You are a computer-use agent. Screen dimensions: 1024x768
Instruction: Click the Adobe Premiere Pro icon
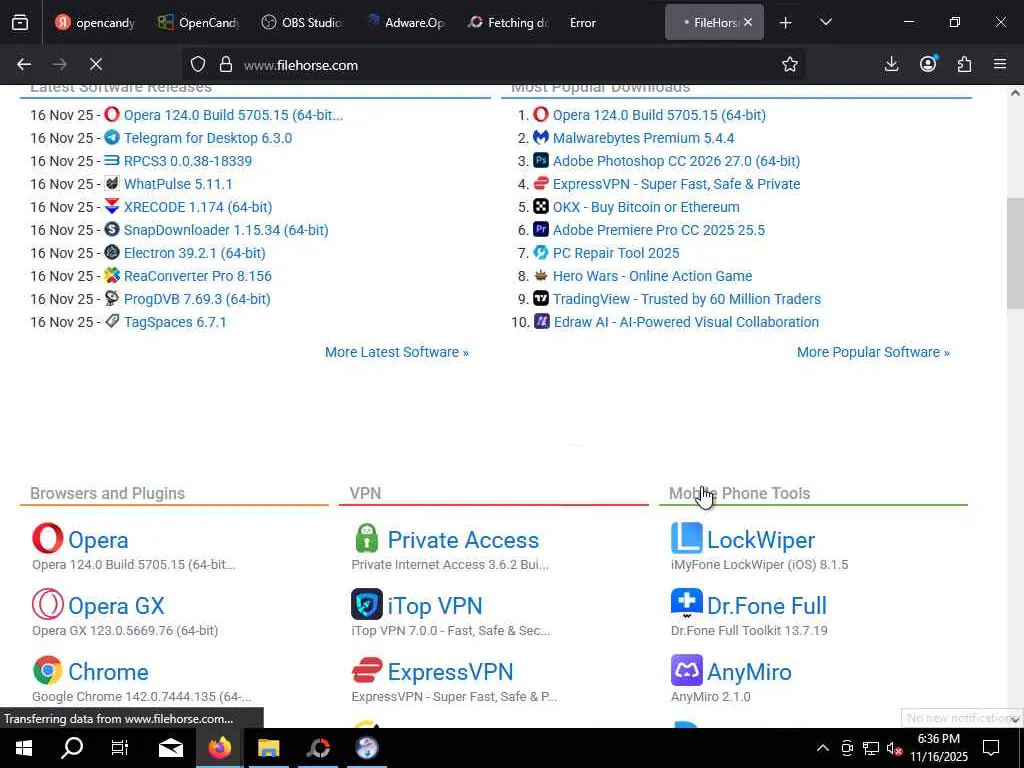541,230
